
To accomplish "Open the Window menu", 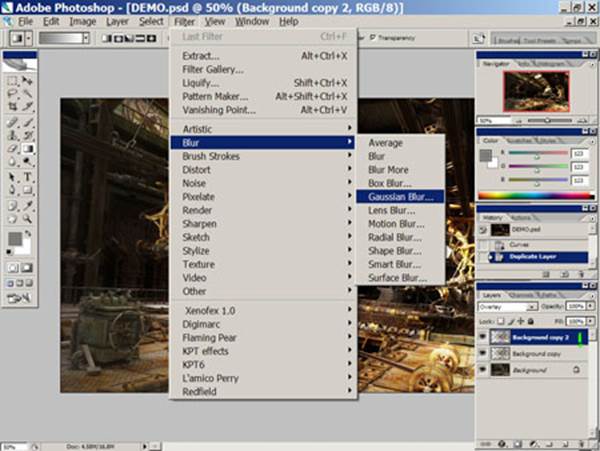I will (251, 21).
